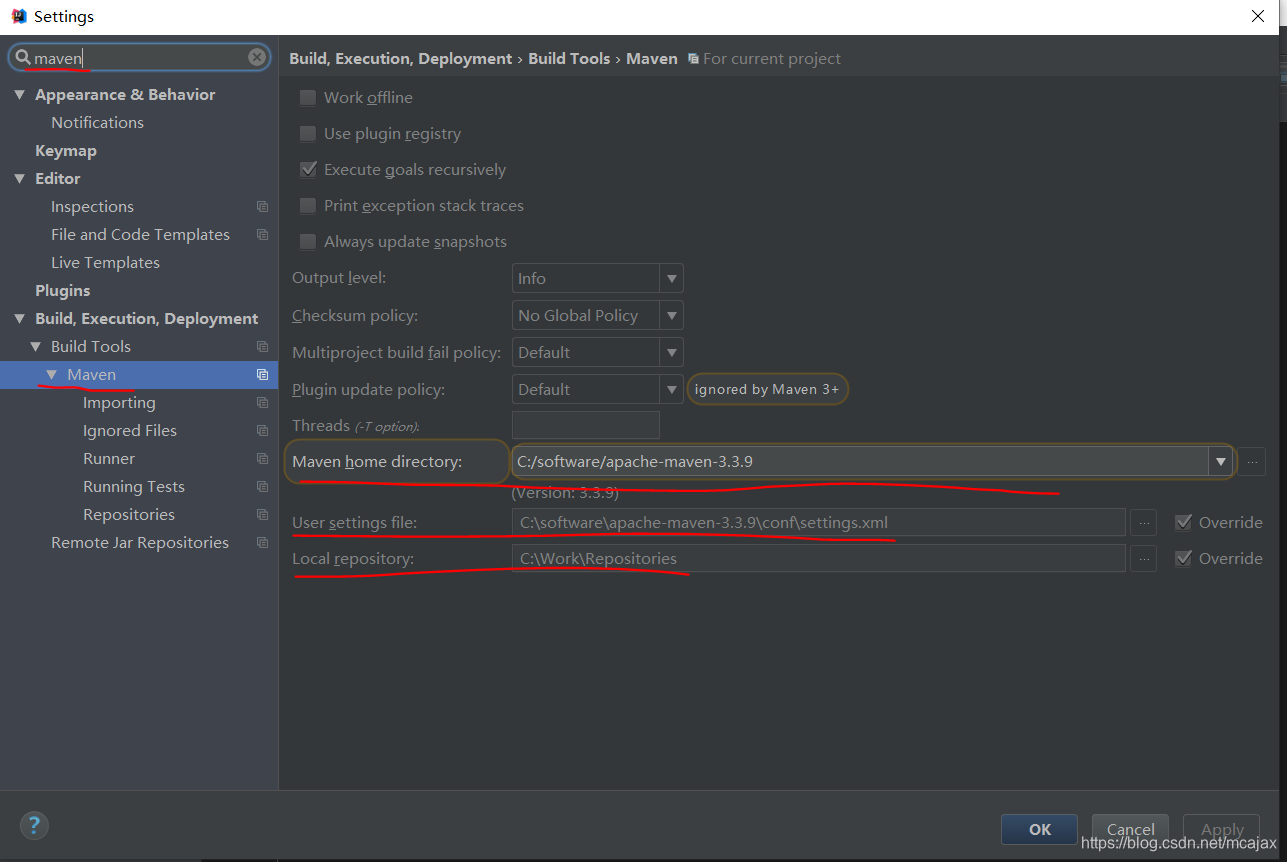The height and width of the screenshot is (862, 1287).
Task: Collapse the Build Tools node
Action: coord(35,347)
